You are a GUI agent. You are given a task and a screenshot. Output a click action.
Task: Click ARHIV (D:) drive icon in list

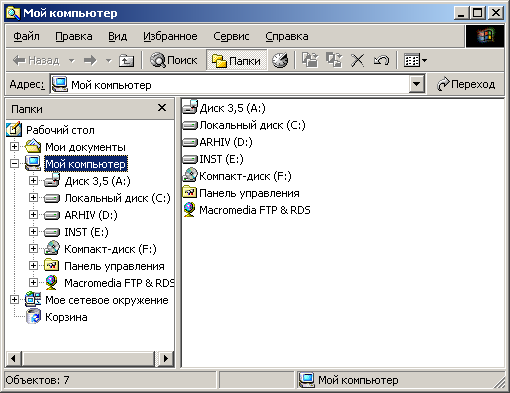click(190, 142)
